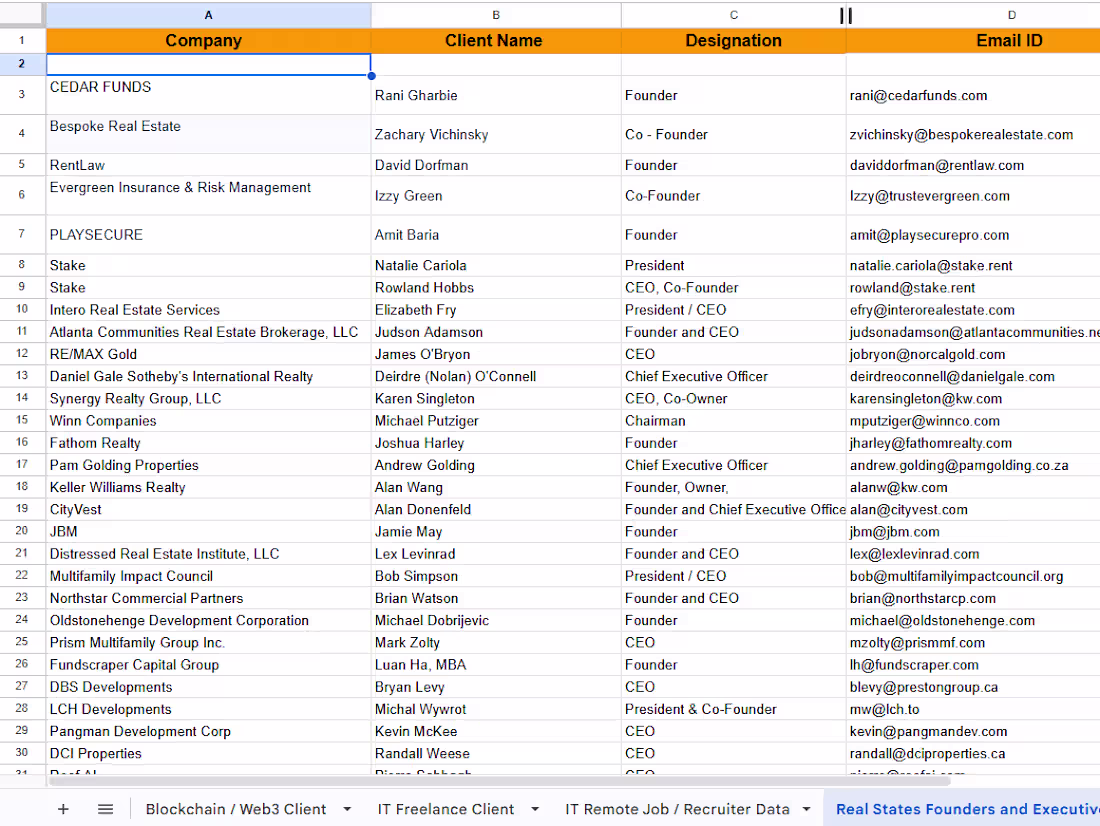Select Elizabeth Fry cell
This screenshot has width=1100, height=826.
496,309
